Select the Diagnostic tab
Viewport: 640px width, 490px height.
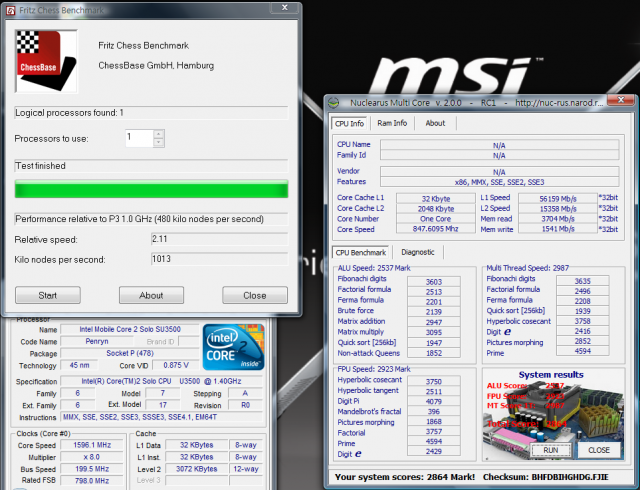(418, 252)
